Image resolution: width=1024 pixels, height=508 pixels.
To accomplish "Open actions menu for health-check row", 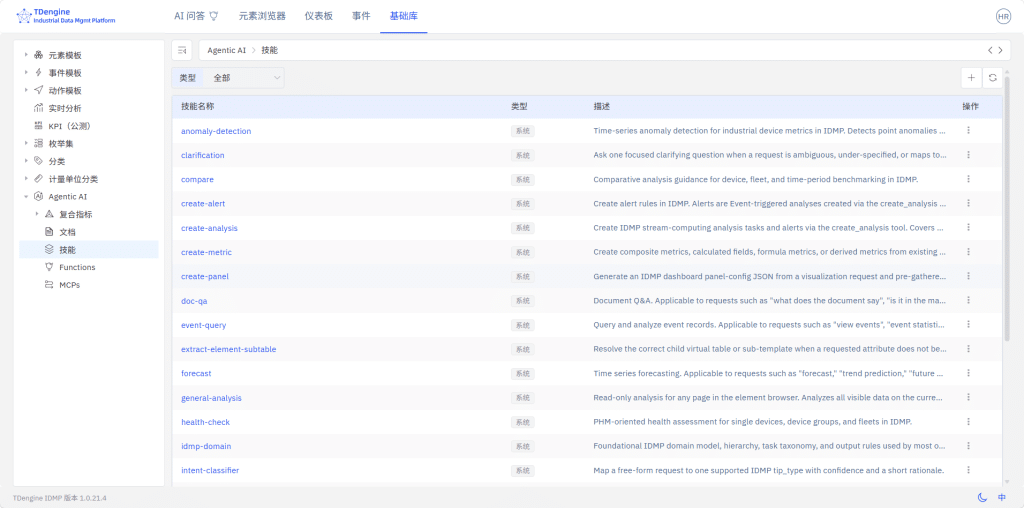I will click(x=968, y=422).
